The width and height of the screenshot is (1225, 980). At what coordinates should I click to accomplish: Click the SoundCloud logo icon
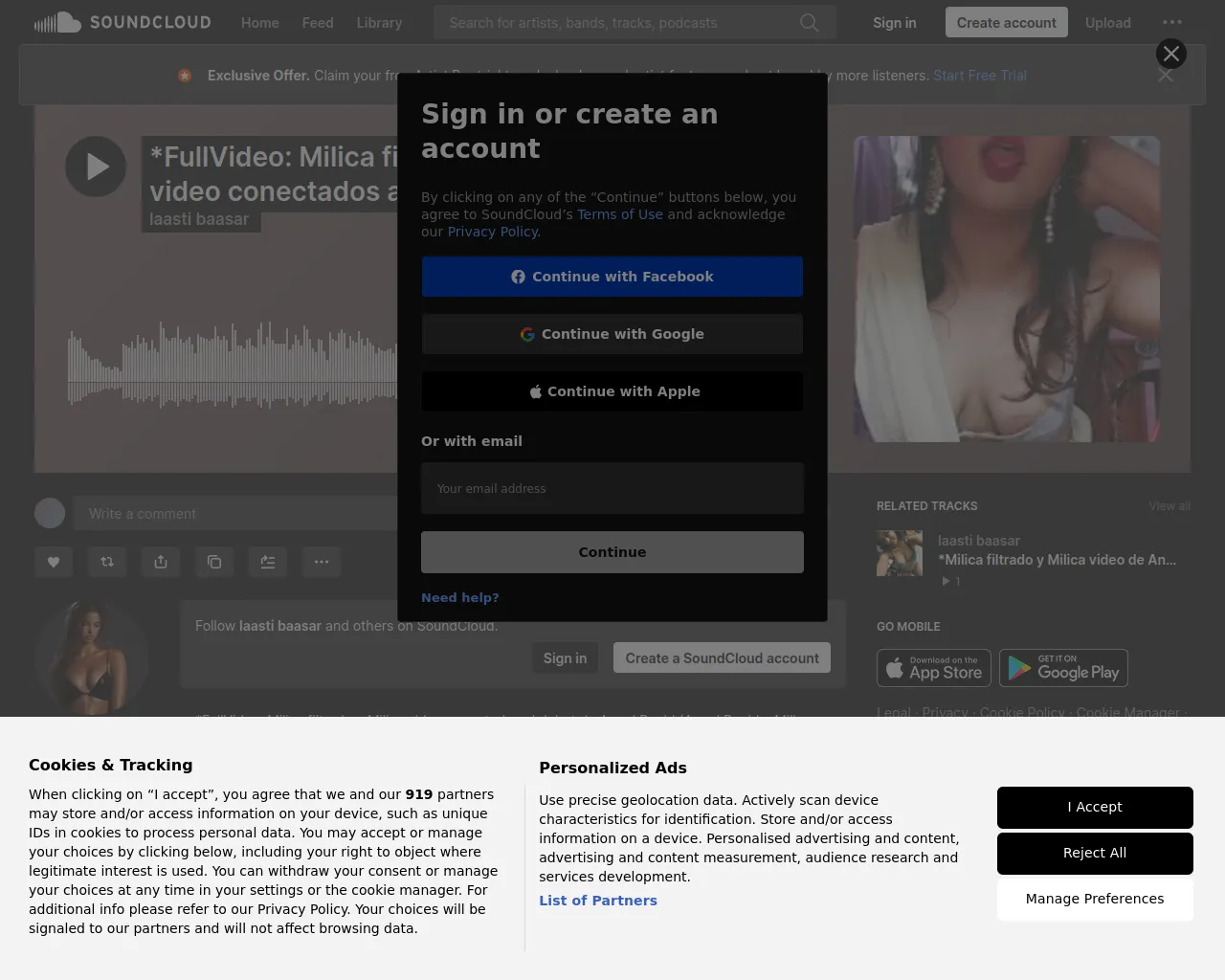[x=58, y=22]
